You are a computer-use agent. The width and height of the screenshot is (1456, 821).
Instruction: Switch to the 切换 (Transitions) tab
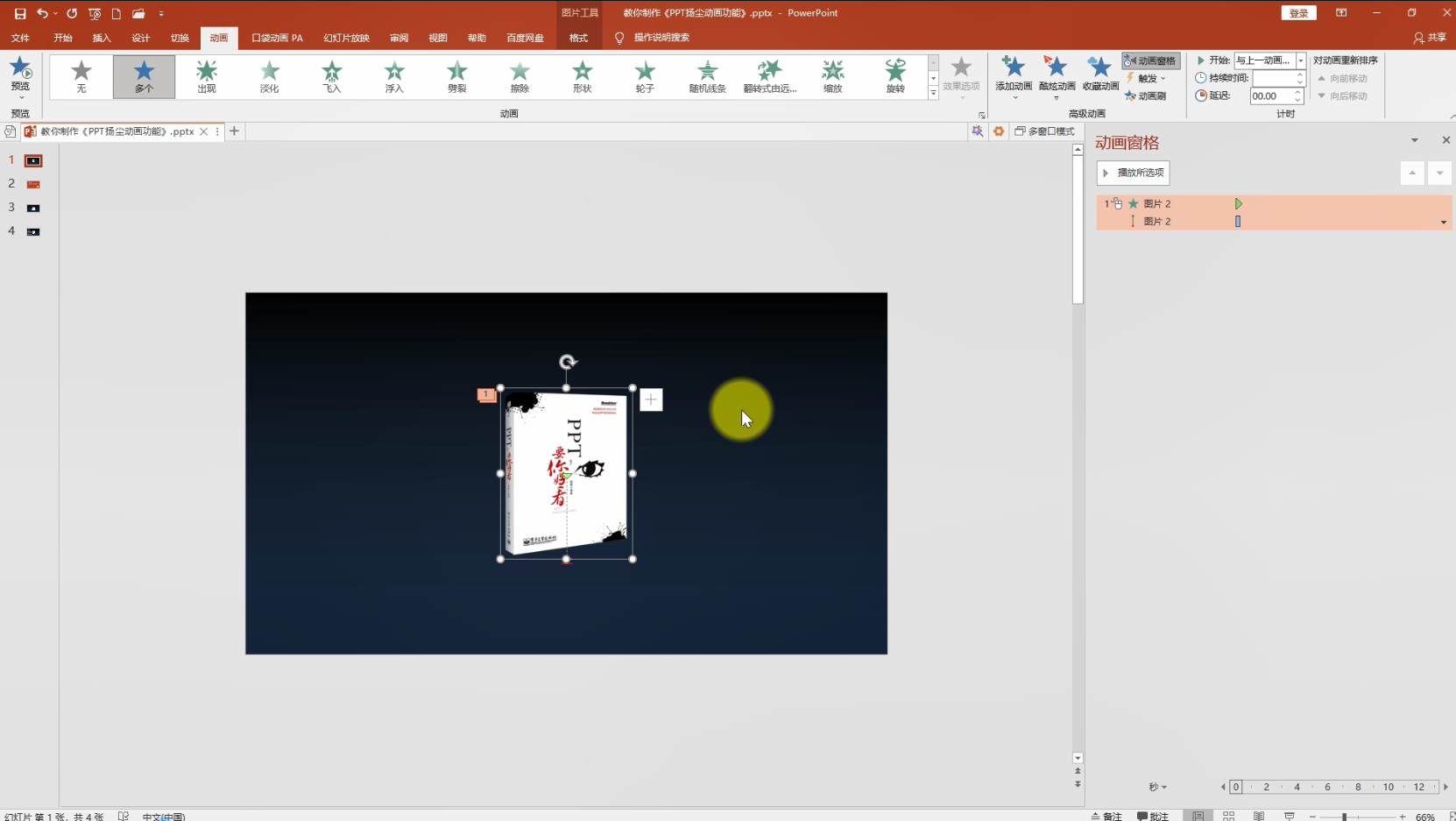[180, 38]
